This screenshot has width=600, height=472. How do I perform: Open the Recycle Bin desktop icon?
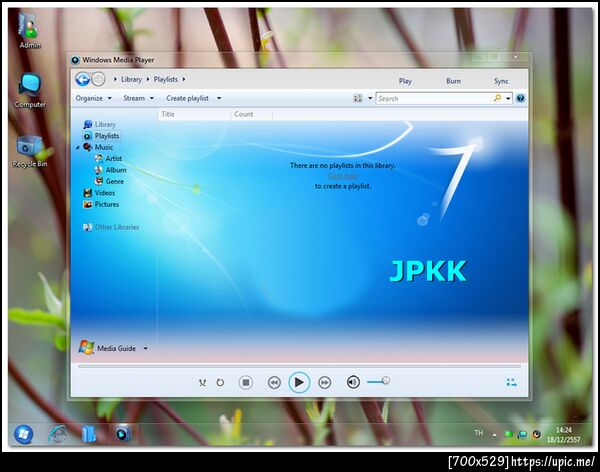[x=29, y=151]
